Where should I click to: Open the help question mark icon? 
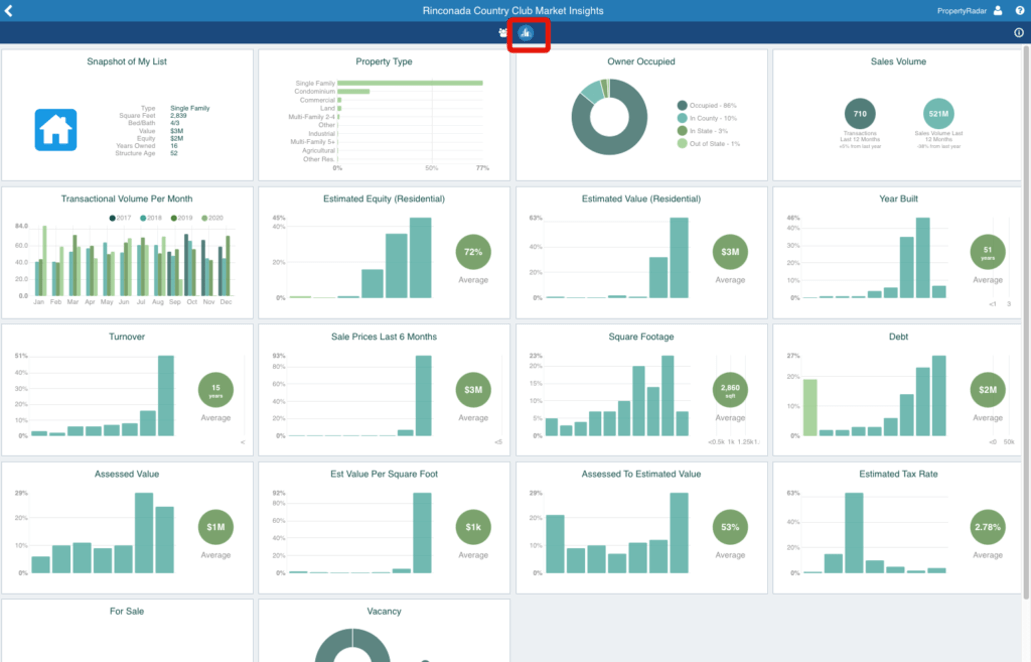[1020, 11]
